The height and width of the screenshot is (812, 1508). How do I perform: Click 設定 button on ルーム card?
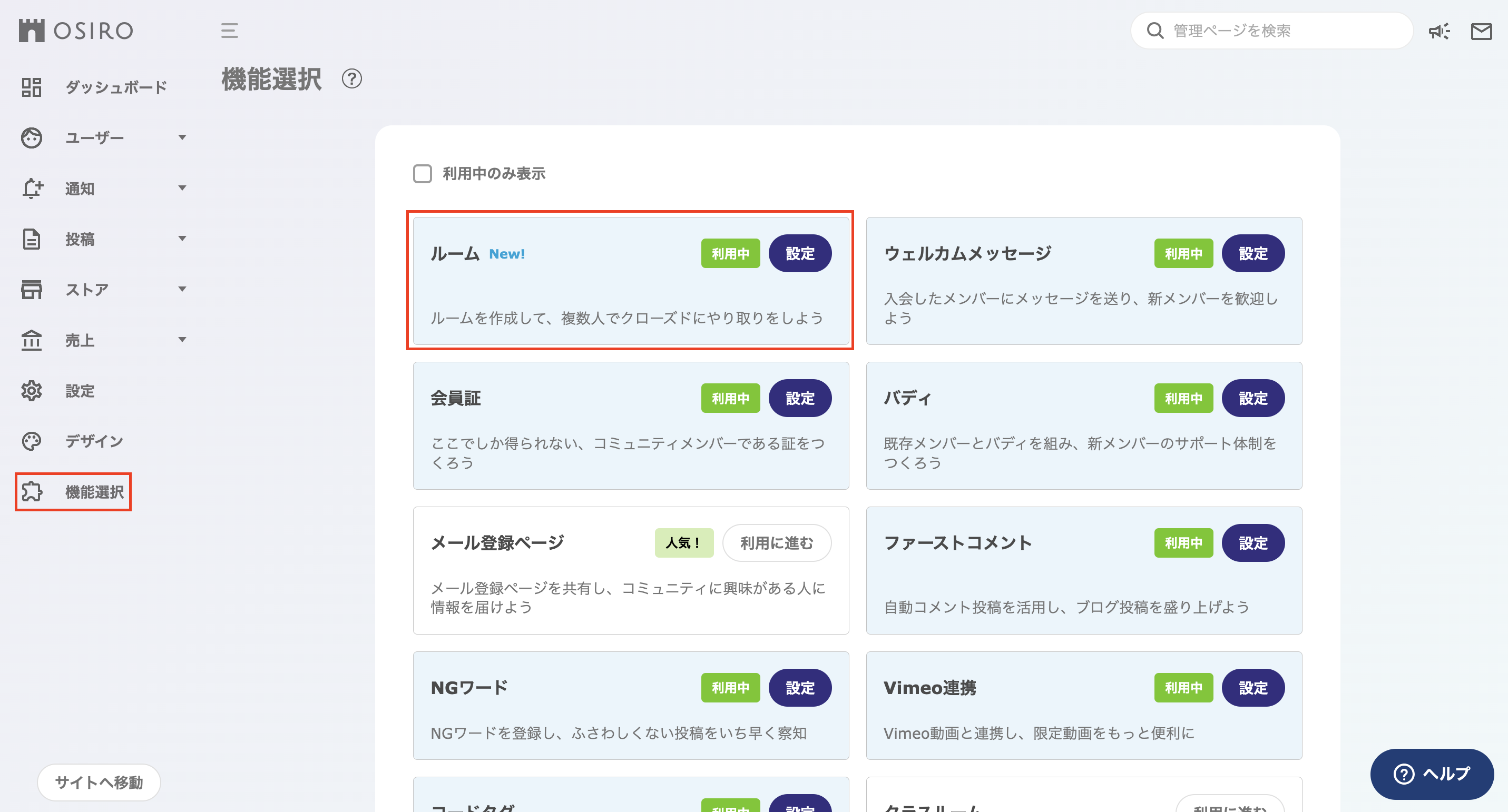click(800, 253)
